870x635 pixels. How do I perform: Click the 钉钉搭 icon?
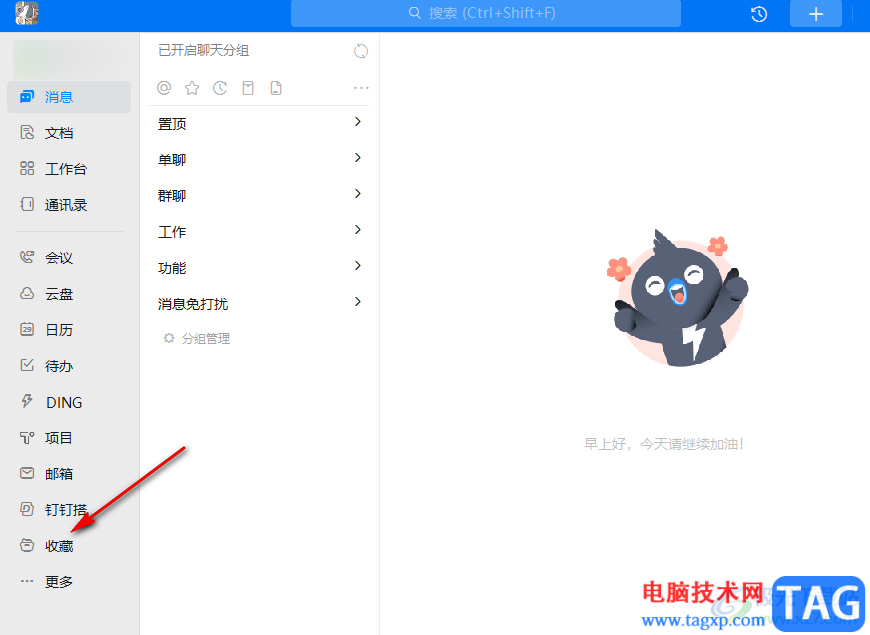point(27,509)
